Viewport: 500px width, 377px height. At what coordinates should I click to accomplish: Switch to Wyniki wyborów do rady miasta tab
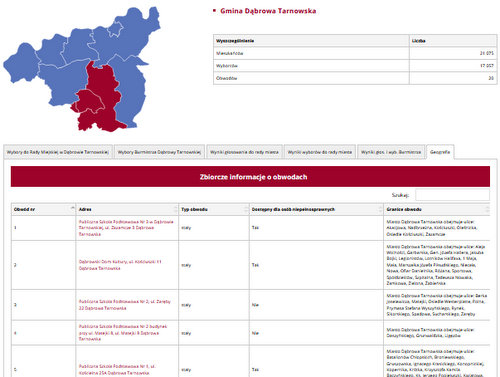(x=320, y=152)
